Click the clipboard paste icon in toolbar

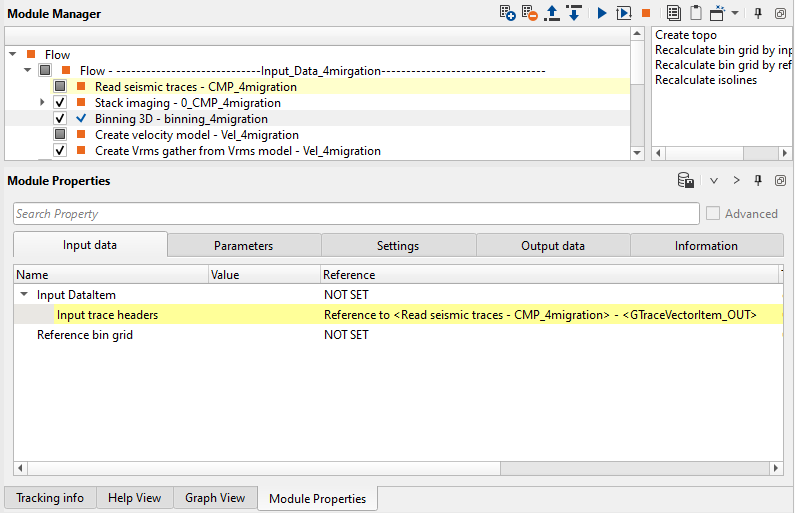[x=696, y=13]
